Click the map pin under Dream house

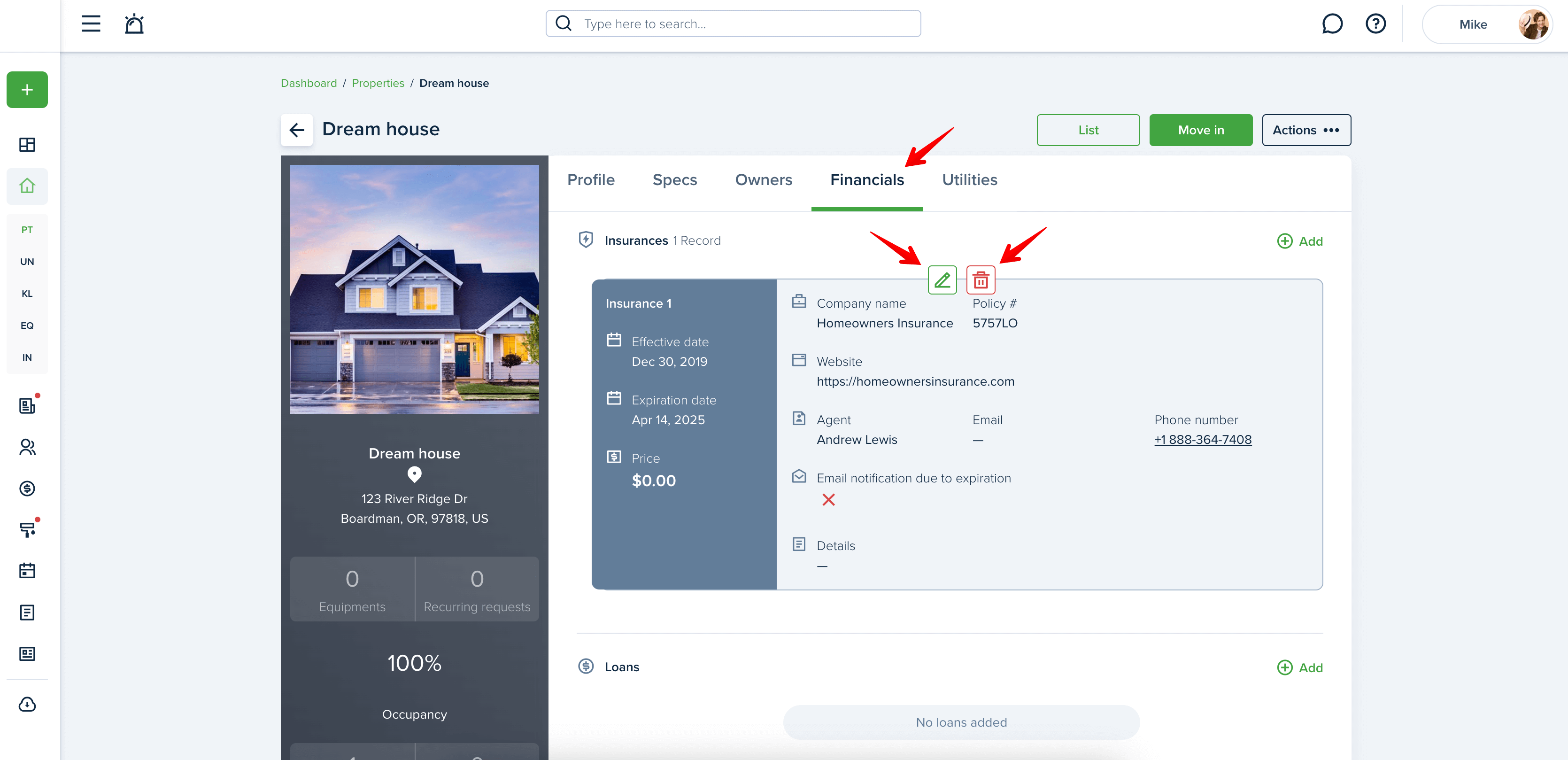click(415, 474)
